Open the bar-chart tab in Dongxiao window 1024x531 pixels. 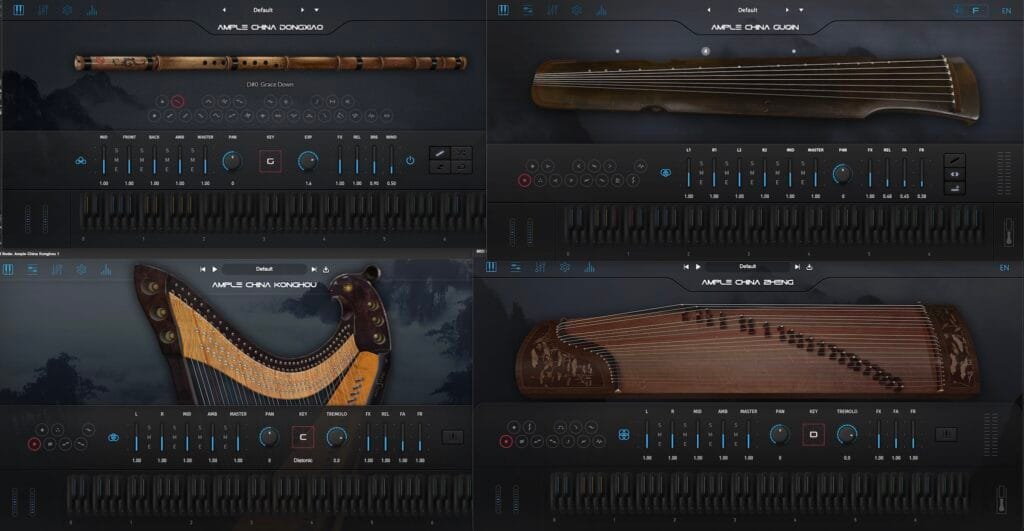pos(92,10)
